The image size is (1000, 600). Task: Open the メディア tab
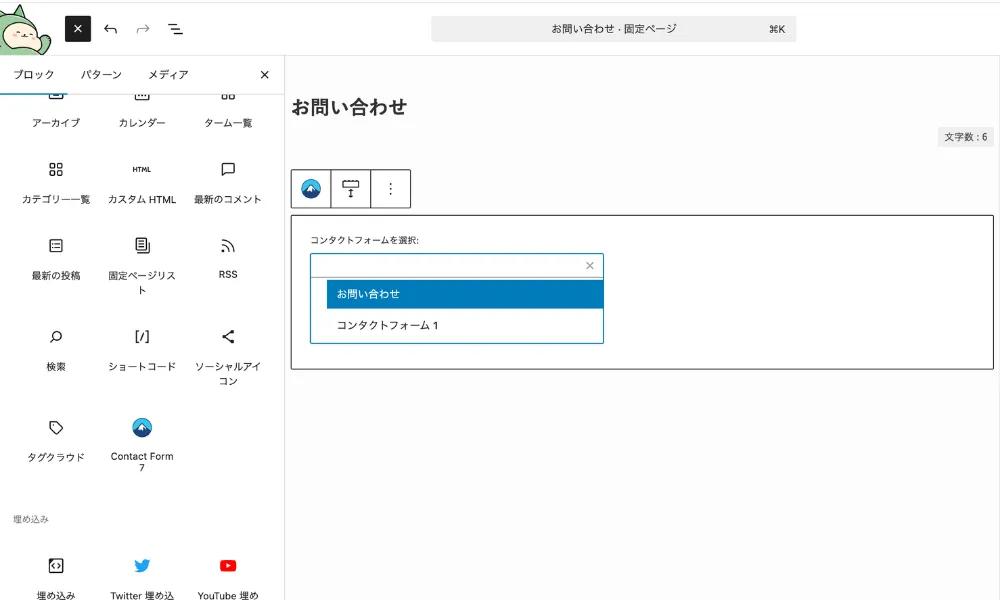pyautogui.click(x=165, y=74)
